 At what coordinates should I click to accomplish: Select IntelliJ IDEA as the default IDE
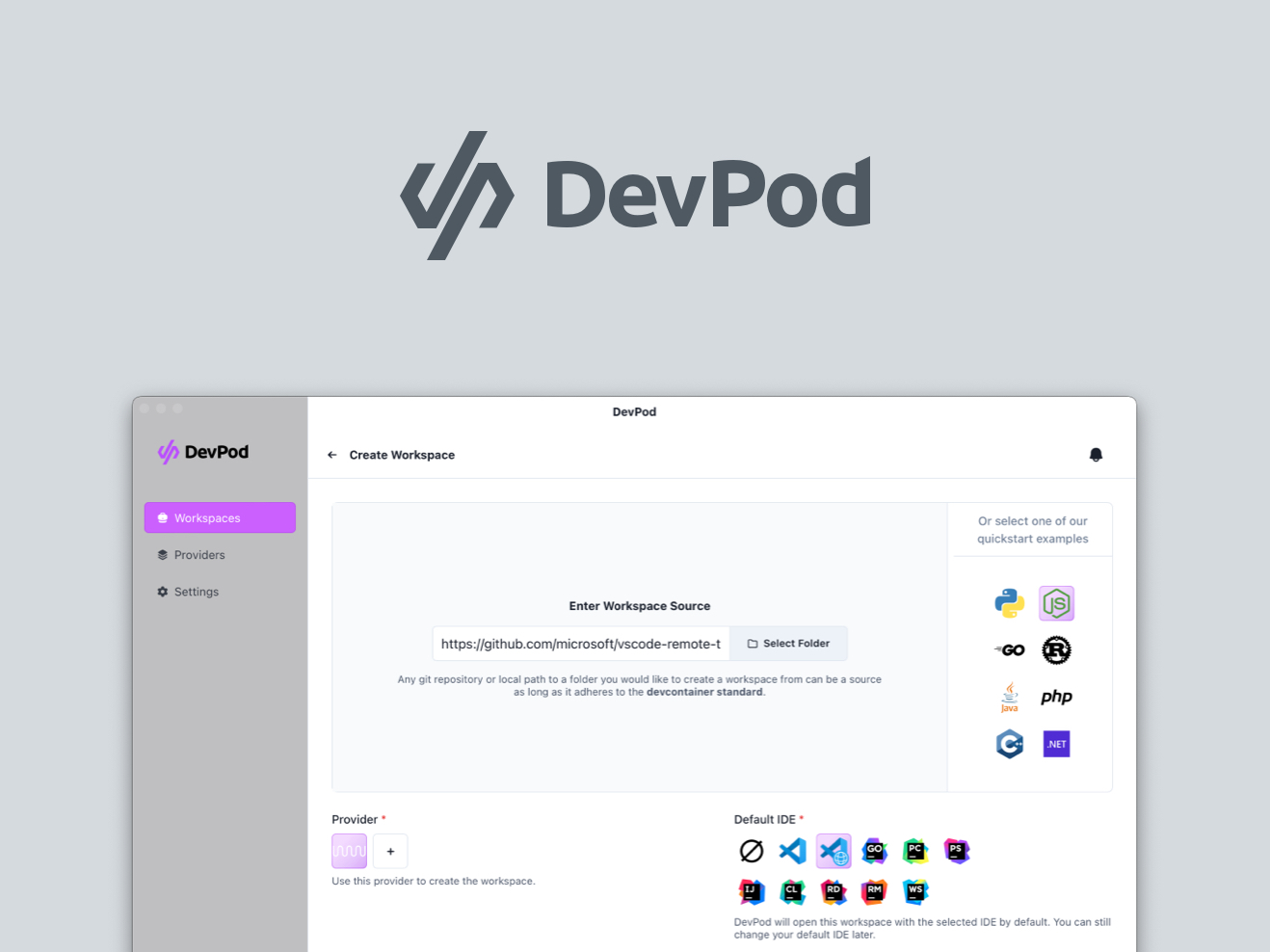click(752, 891)
